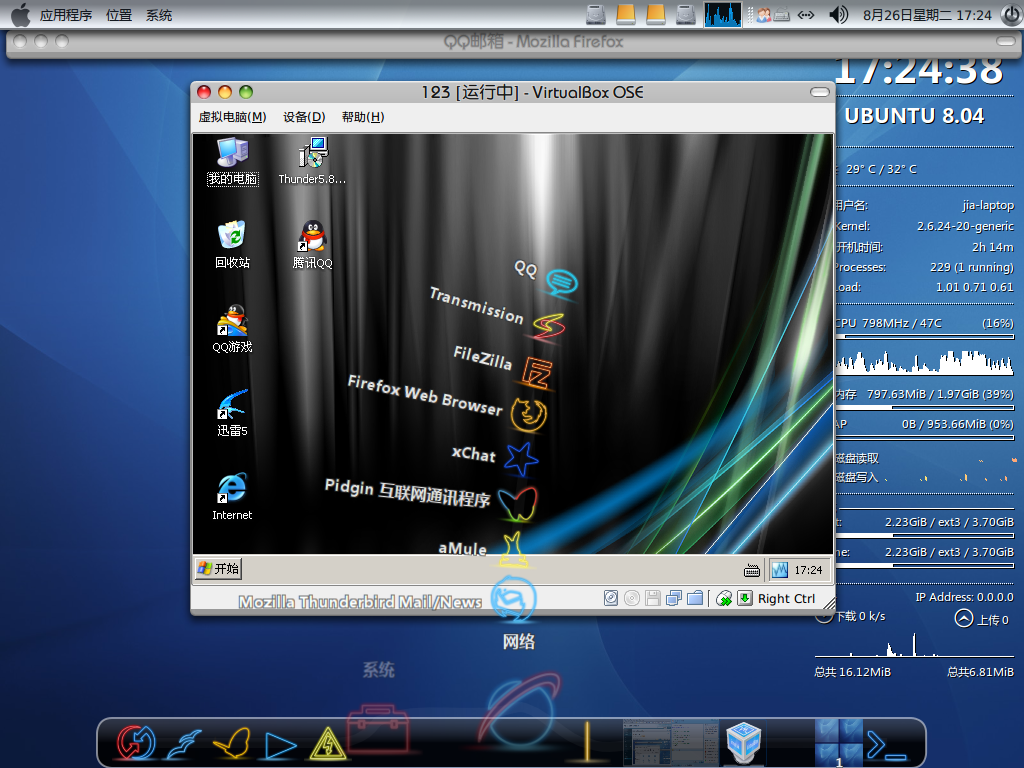Screen dimensions: 1024x768
Task: Open the 系统 menu in the top panel
Action: [x=159, y=15]
